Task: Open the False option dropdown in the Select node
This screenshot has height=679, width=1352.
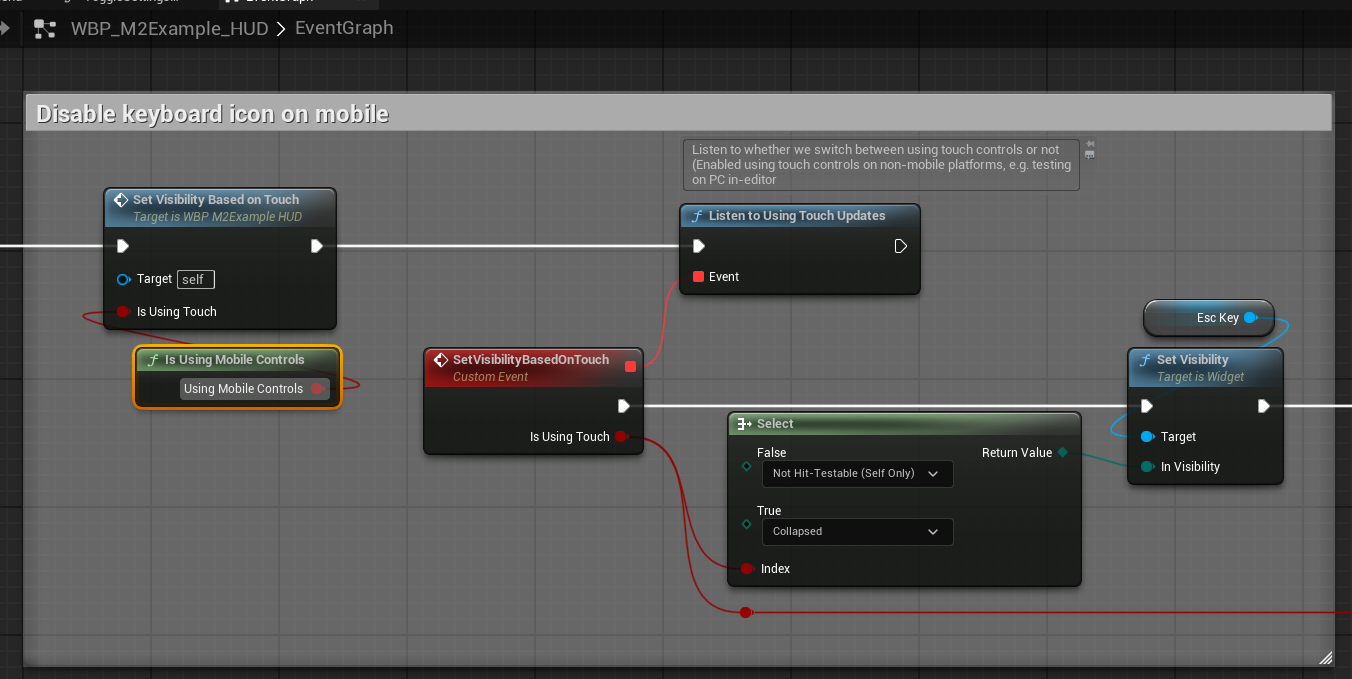Action: pyautogui.click(x=857, y=474)
